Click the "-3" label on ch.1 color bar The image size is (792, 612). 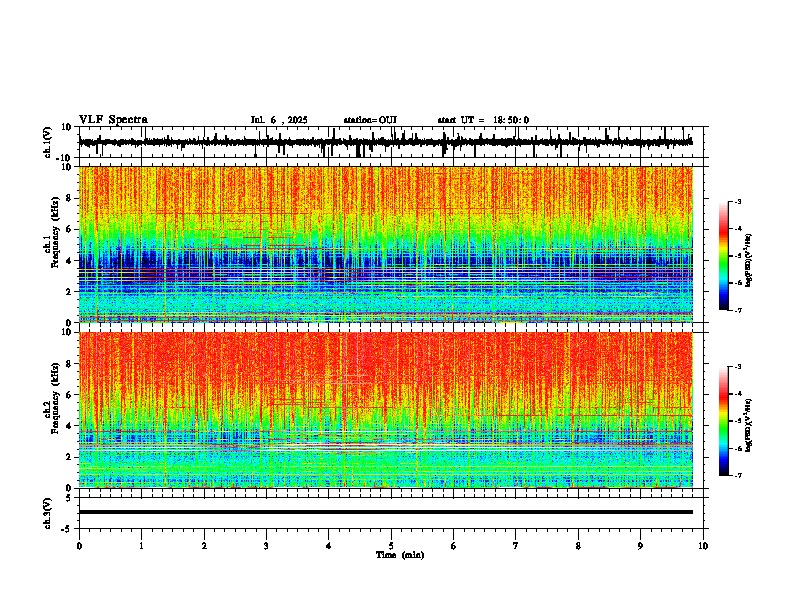click(x=737, y=201)
